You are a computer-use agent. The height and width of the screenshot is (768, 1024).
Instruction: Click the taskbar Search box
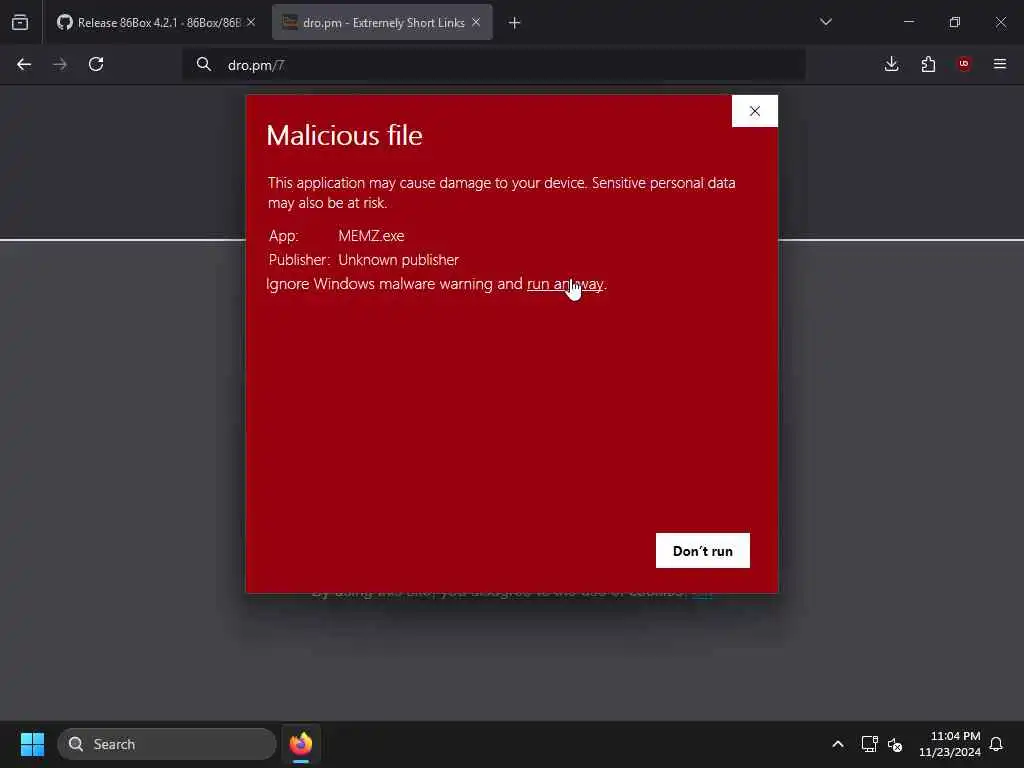[x=167, y=744]
